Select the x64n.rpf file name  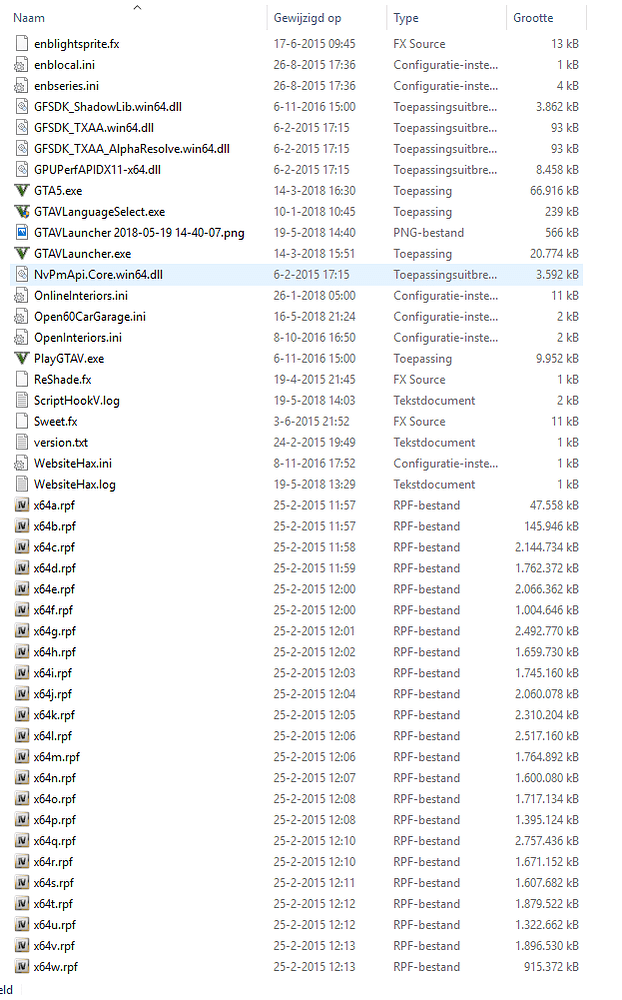tap(55, 778)
